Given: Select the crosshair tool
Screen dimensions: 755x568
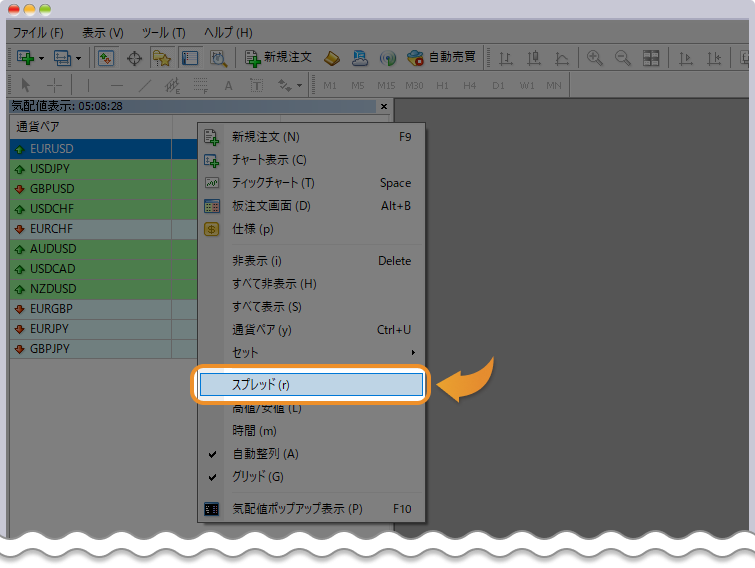Looking at the screenshot, I should pos(54,86).
